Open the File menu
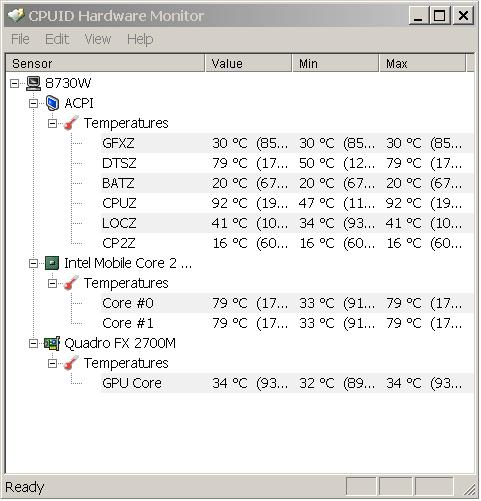 tap(20, 39)
